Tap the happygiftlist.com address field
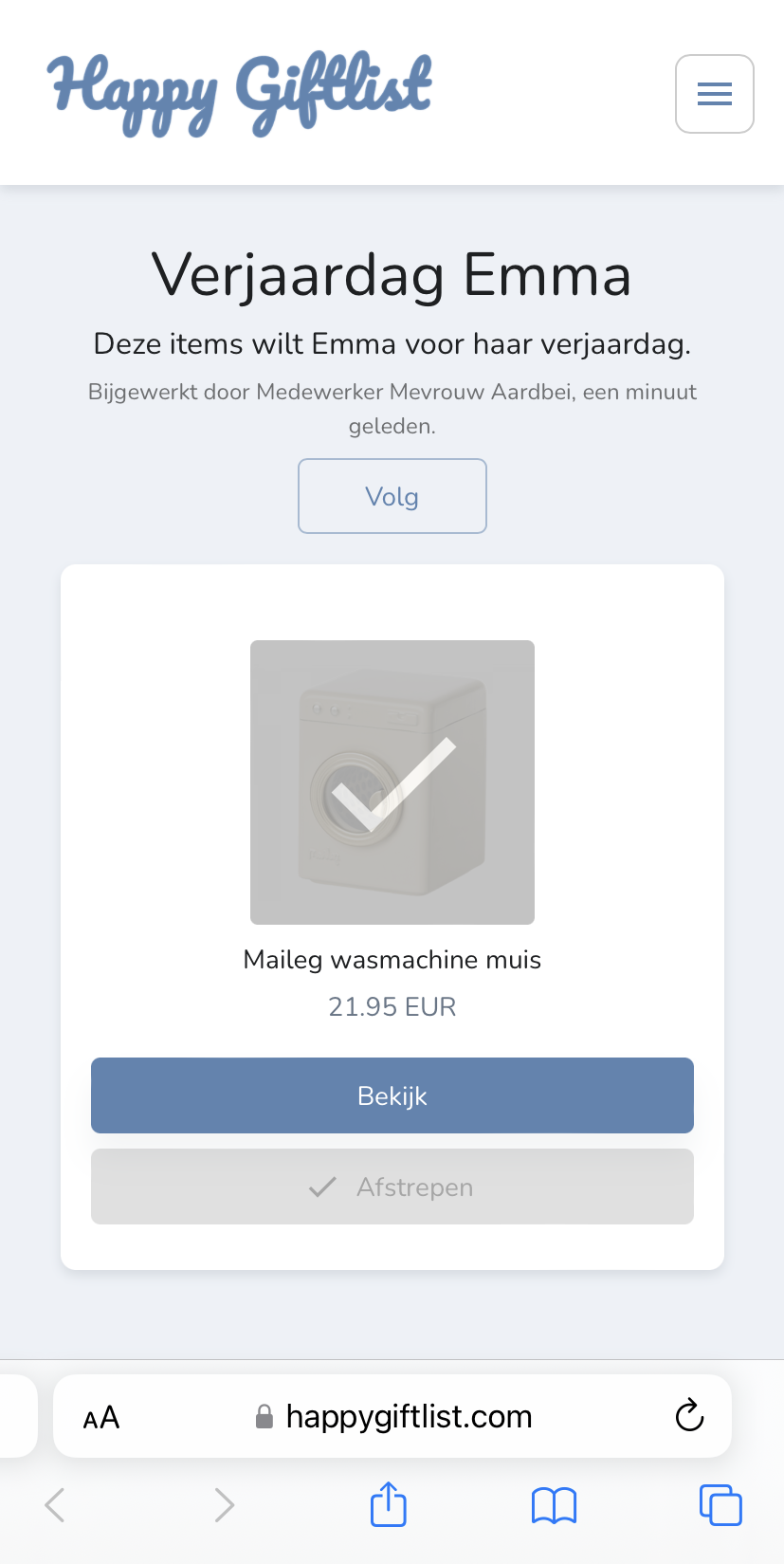The height and width of the screenshot is (1564, 784). click(x=392, y=1416)
